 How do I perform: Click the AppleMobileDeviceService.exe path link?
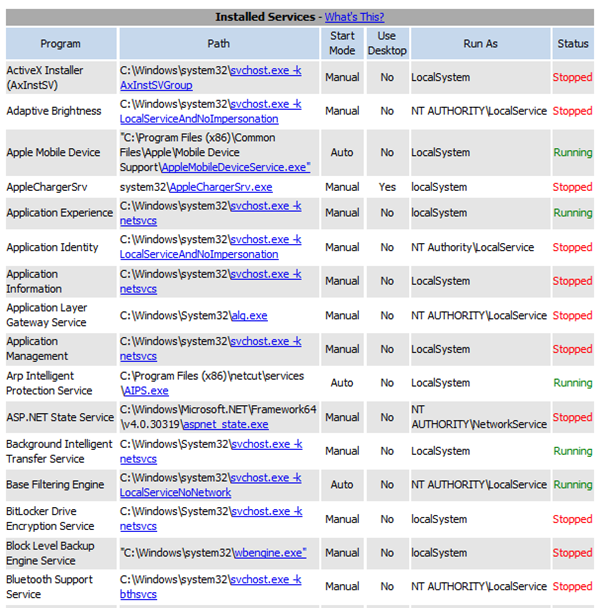235,167
